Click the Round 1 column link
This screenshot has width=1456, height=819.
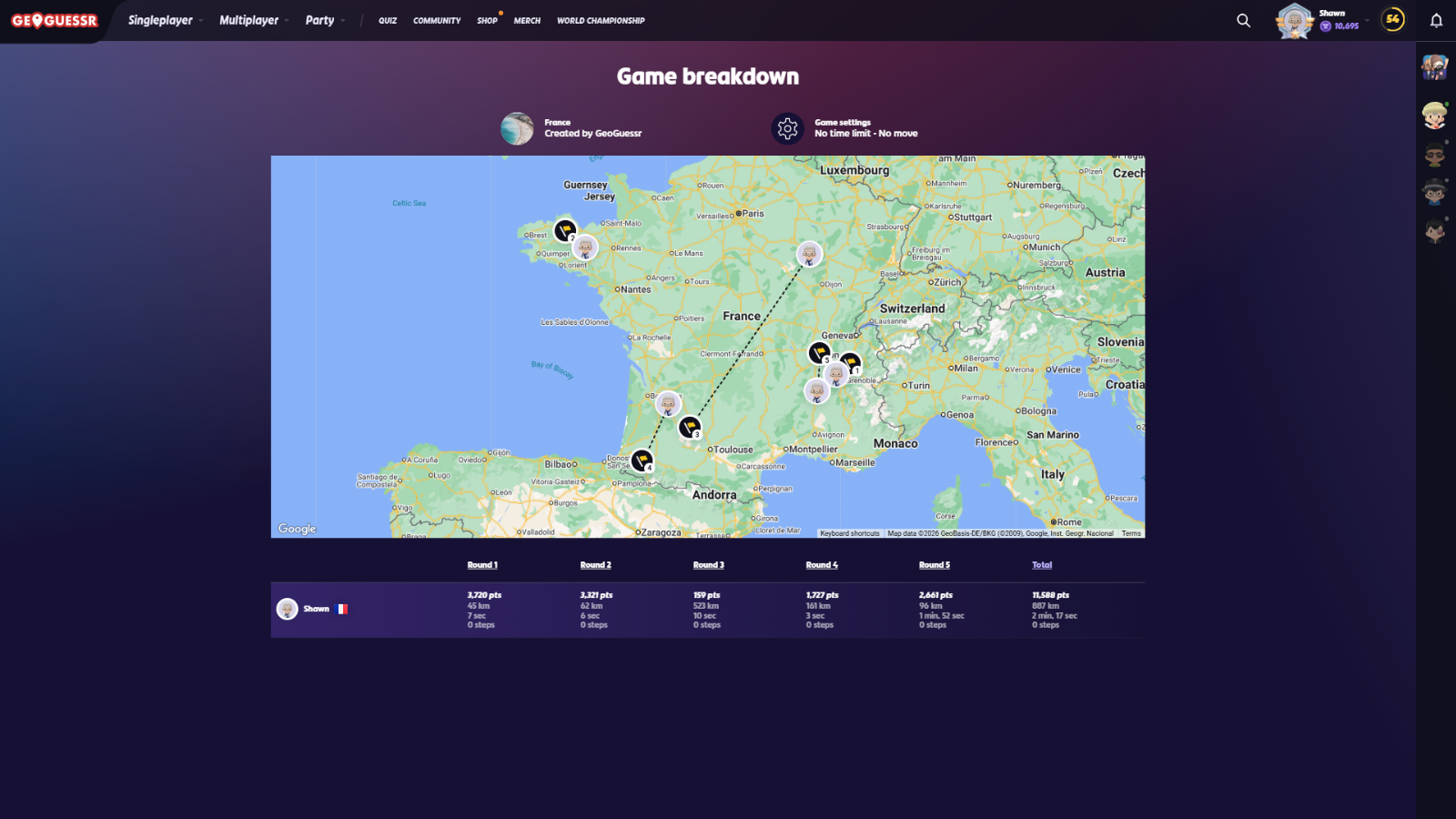point(482,565)
